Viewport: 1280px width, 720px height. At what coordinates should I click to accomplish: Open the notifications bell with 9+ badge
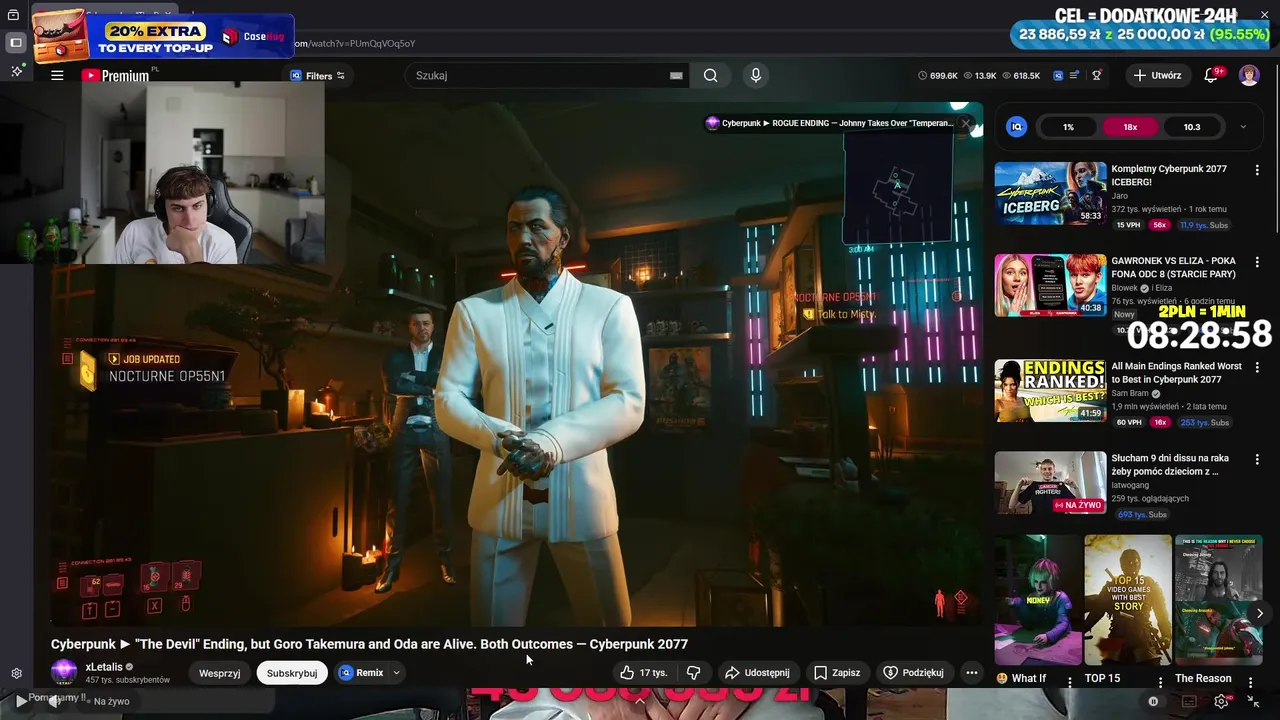coord(1211,75)
